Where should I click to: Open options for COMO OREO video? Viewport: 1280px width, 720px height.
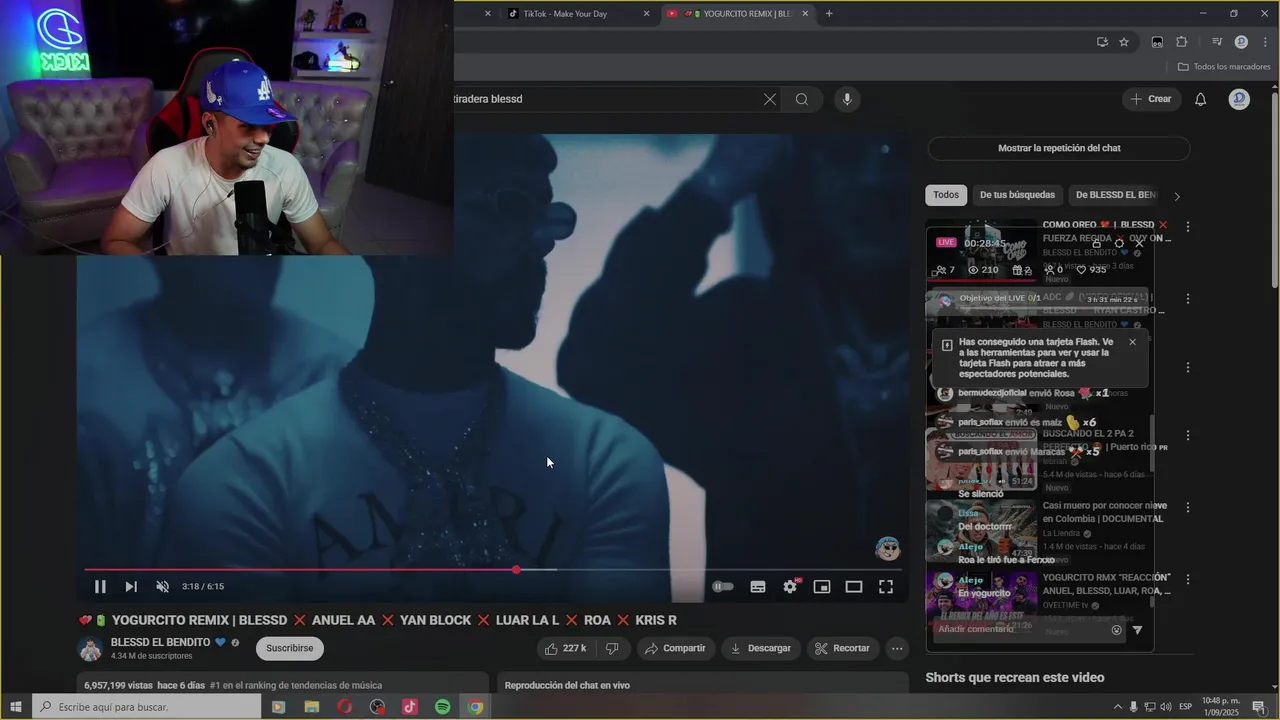(x=1188, y=227)
